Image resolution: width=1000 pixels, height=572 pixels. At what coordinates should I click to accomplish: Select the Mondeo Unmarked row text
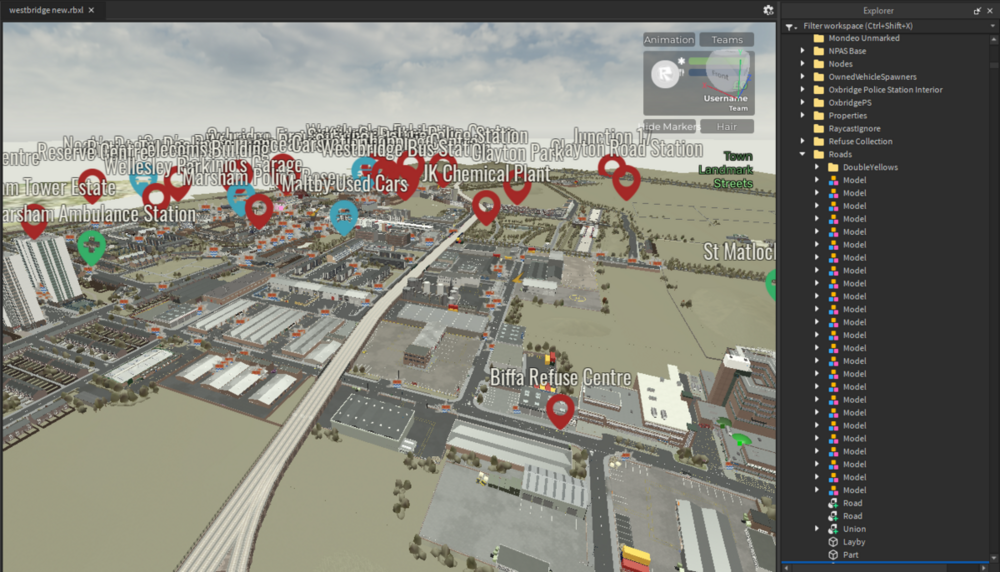[864, 38]
